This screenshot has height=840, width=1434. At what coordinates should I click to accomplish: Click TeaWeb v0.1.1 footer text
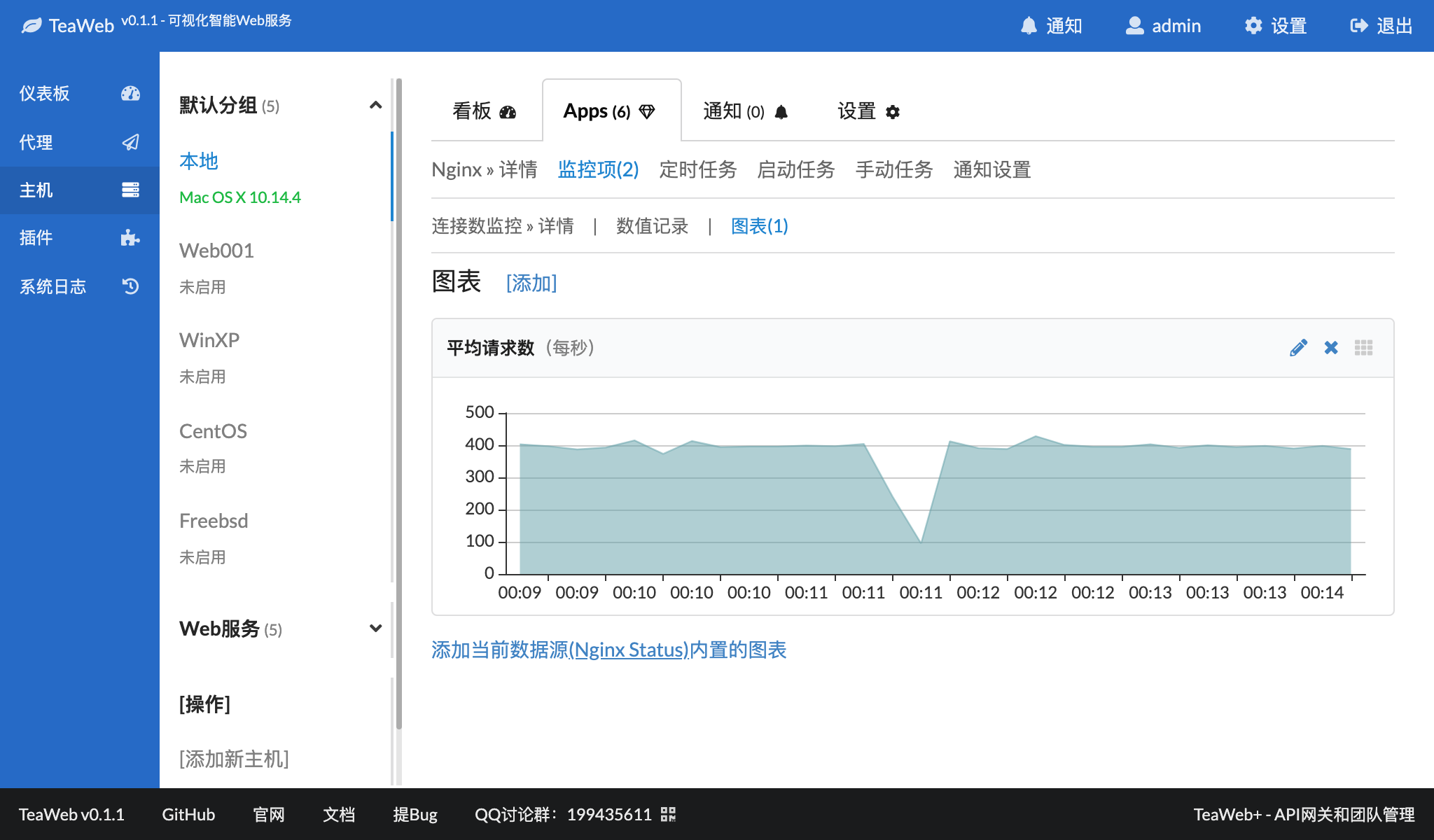point(71,814)
